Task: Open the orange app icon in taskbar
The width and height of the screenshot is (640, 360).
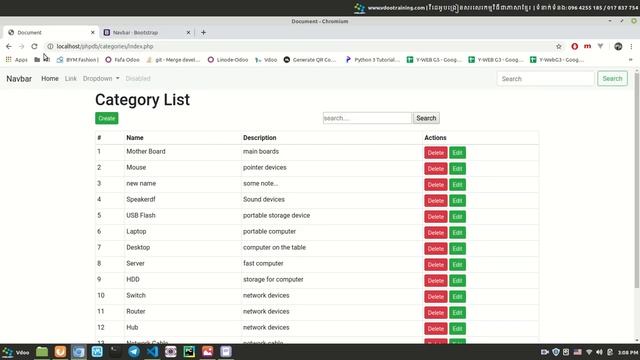Action: point(60,352)
